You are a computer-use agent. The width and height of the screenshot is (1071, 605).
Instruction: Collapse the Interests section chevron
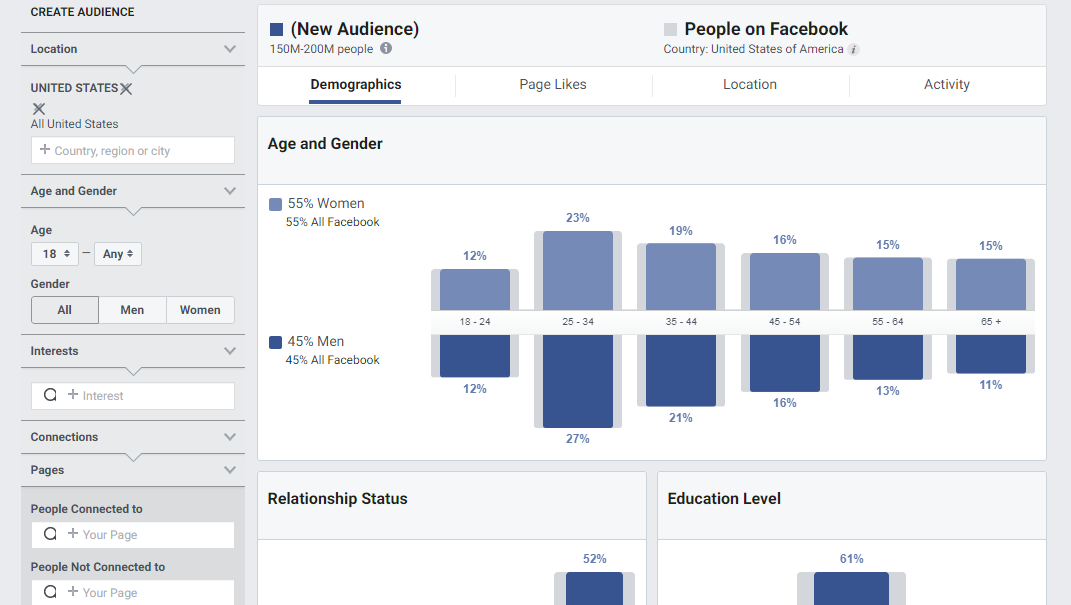tap(230, 351)
